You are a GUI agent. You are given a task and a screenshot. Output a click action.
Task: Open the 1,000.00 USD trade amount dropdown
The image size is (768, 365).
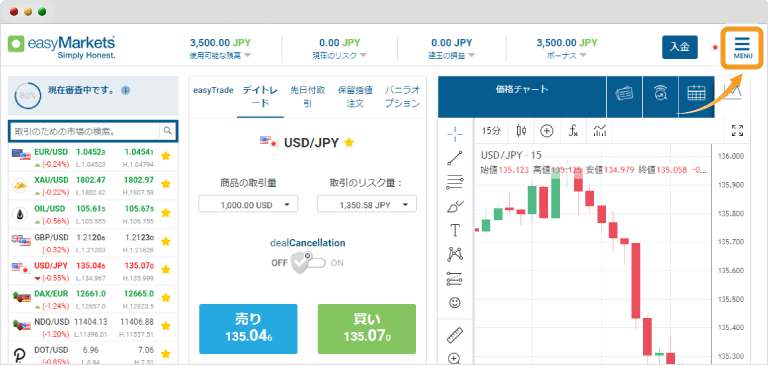(248, 205)
